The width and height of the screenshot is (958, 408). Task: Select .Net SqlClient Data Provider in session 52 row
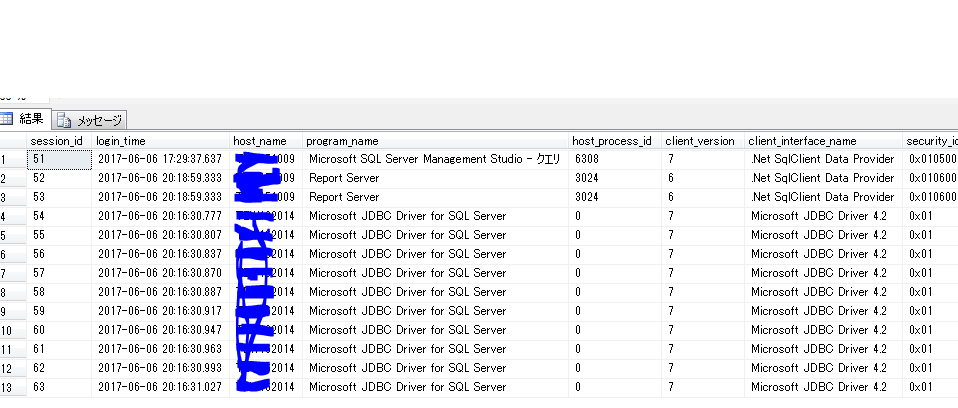coord(824,178)
